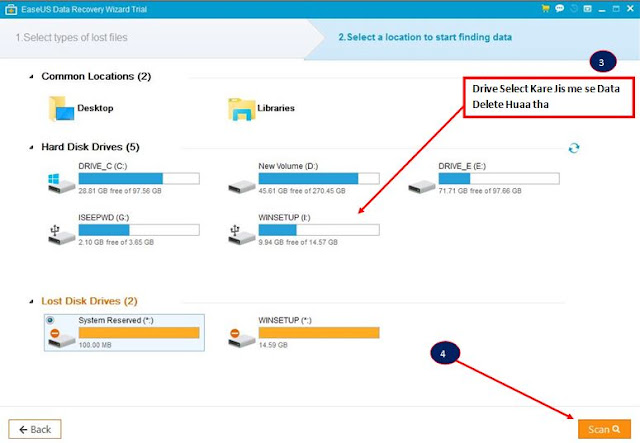The width and height of the screenshot is (640, 443).
Task: Click the WINSETUP (I:) USB drive icon
Action: click(x=242, y=235)
